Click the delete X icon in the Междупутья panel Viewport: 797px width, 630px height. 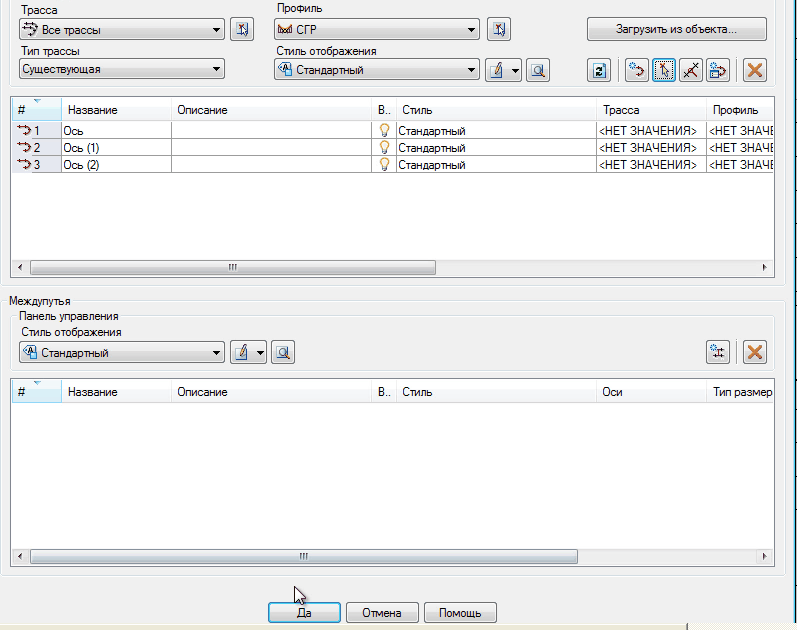point(755,352)
